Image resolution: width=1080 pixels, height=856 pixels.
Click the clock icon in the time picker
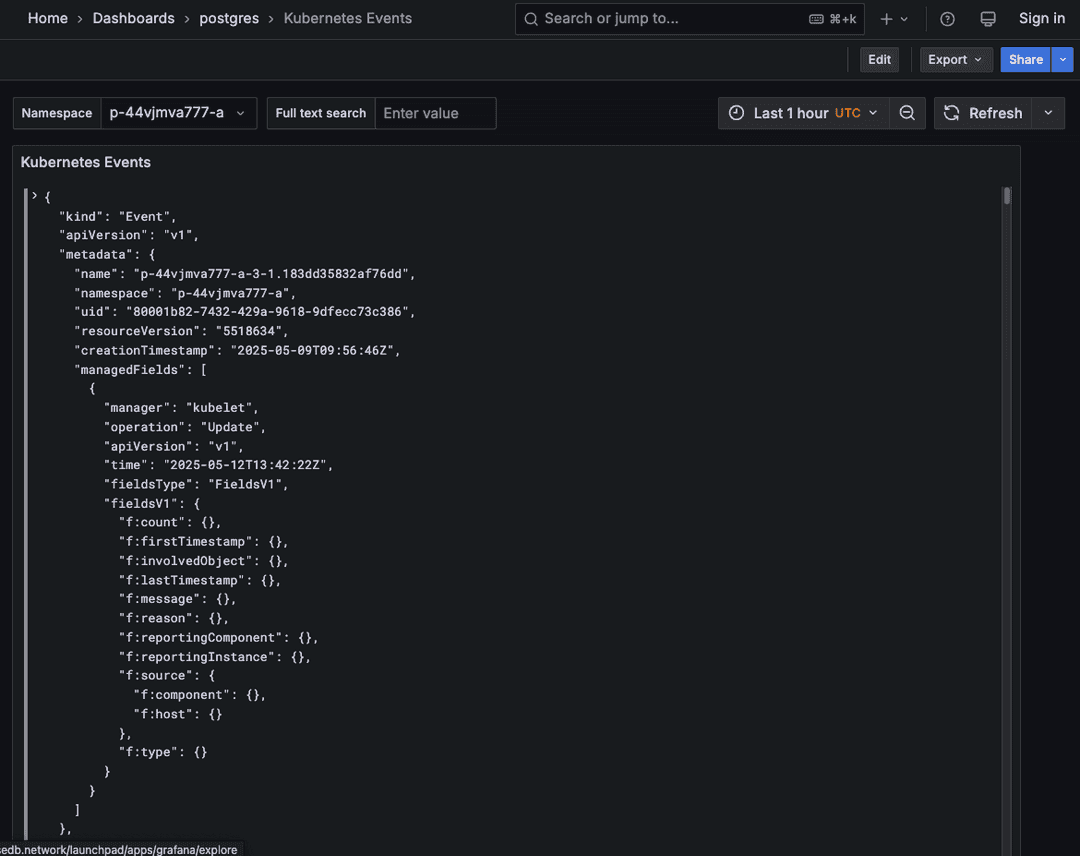click(x=737, y=113)
